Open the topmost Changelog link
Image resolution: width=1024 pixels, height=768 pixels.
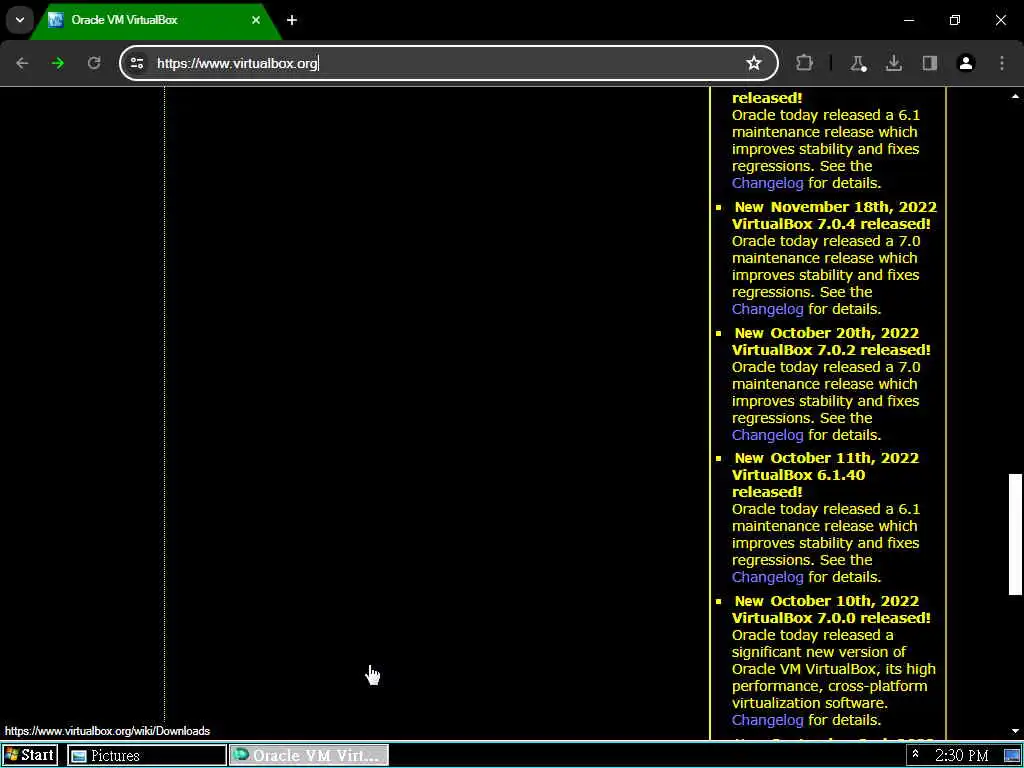[x=767, y=184]
